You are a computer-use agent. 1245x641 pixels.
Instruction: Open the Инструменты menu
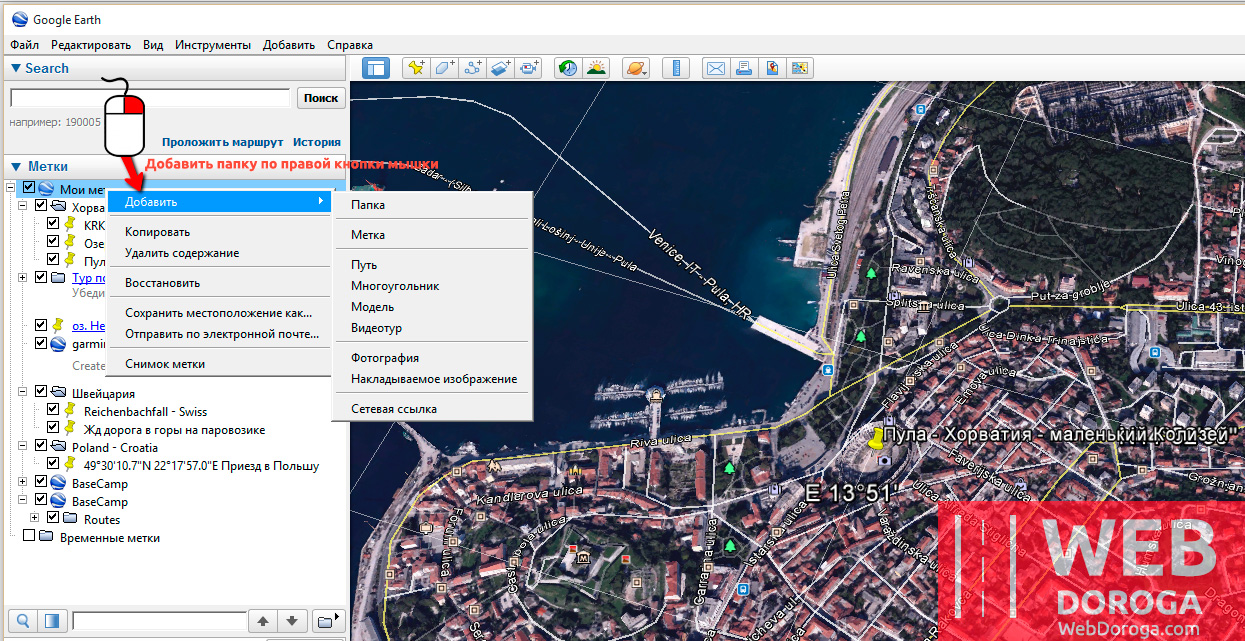[212, 45]
